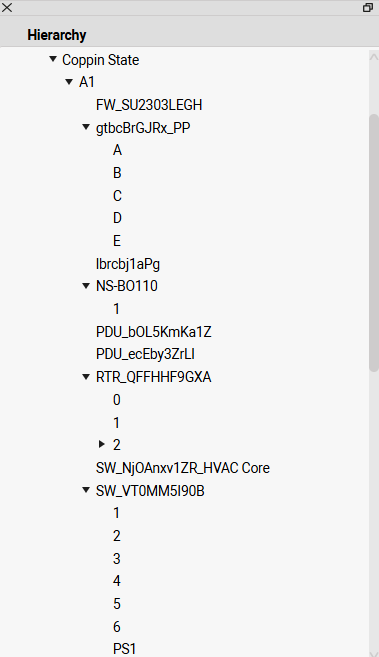The width and height of the screenshot is (379, 657).
Task: Collapse the RTR_QFFHHF9GXA node arrow
Action: (x=86, y=377)
